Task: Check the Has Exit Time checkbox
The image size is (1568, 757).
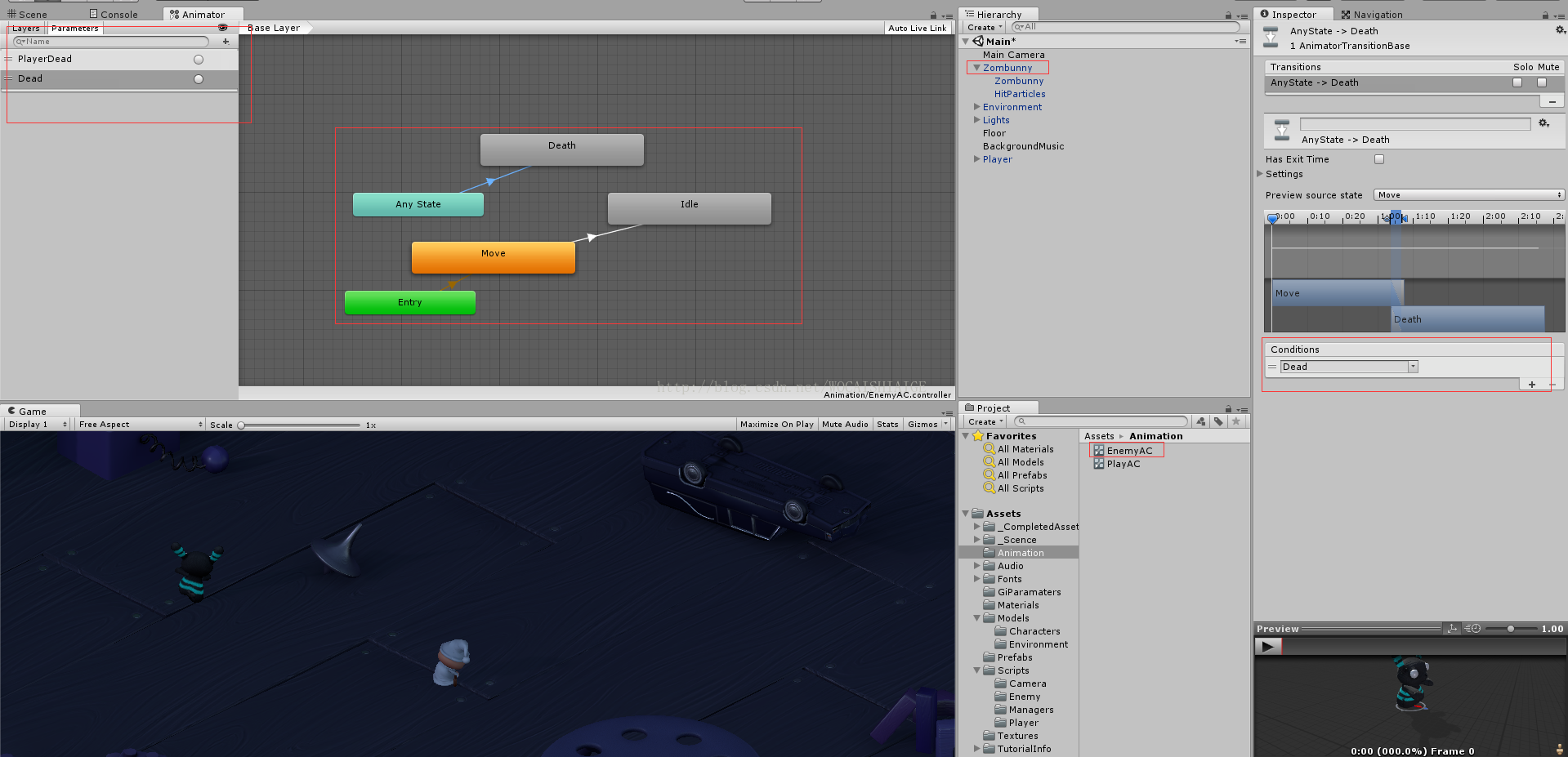Action: point(1379,159)
